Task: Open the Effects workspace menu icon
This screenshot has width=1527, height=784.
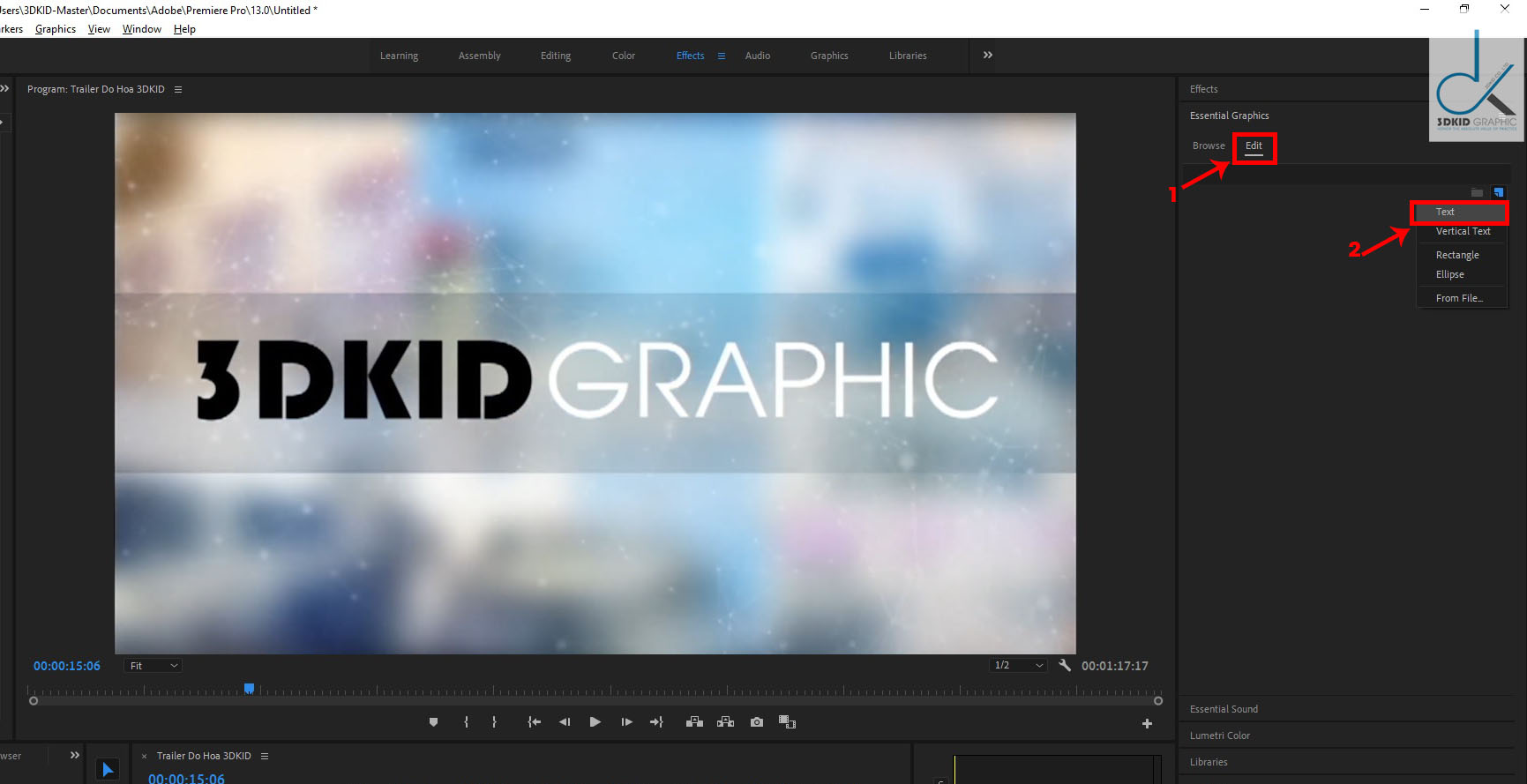Action: pyautogui.click(x=722, y=56)
